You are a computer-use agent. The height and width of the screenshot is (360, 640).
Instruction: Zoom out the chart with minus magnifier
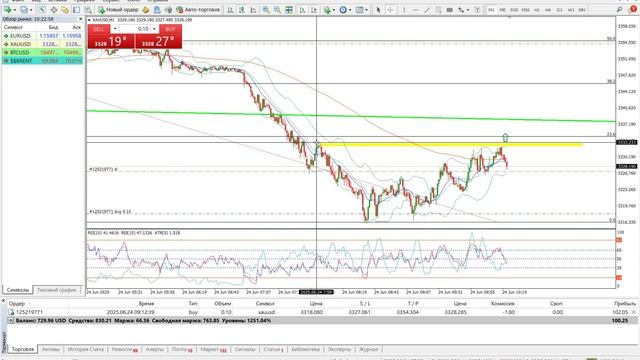[277, 9]
